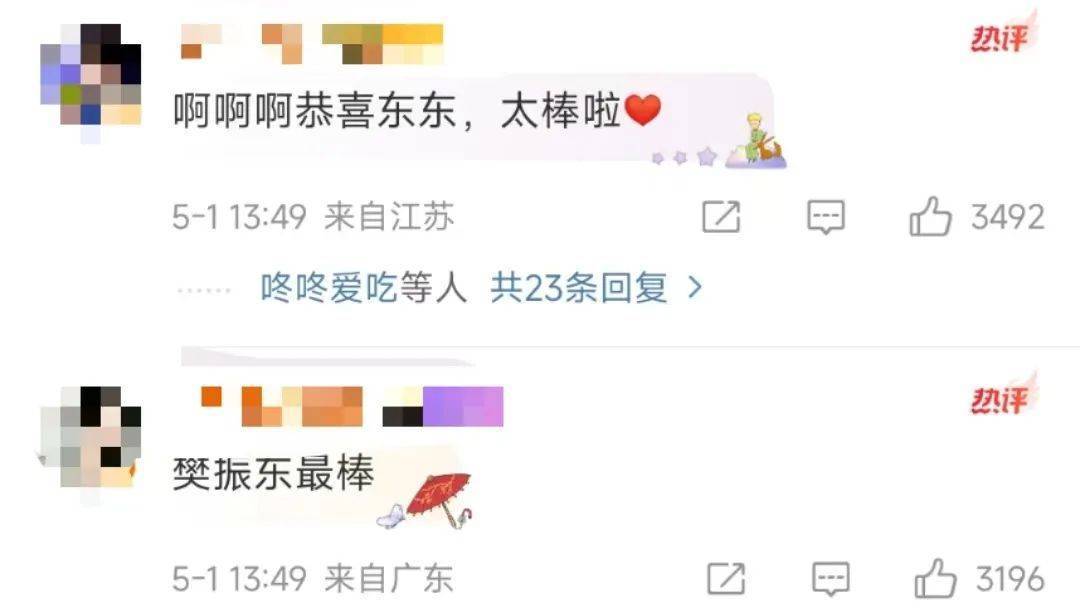Tap the 3196 like count
Viewport: 1080px width, 614px height.
1010,578
